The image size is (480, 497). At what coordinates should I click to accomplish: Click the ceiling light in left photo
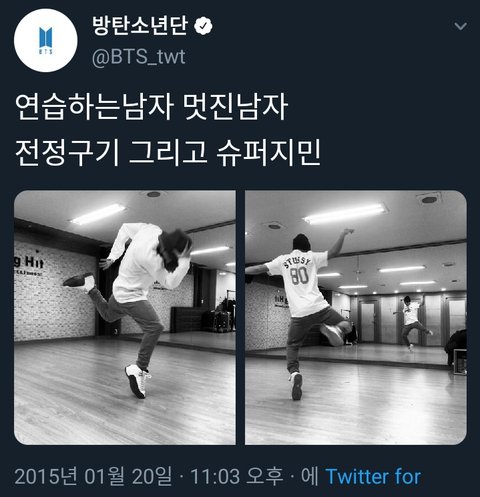click(98, 214)
